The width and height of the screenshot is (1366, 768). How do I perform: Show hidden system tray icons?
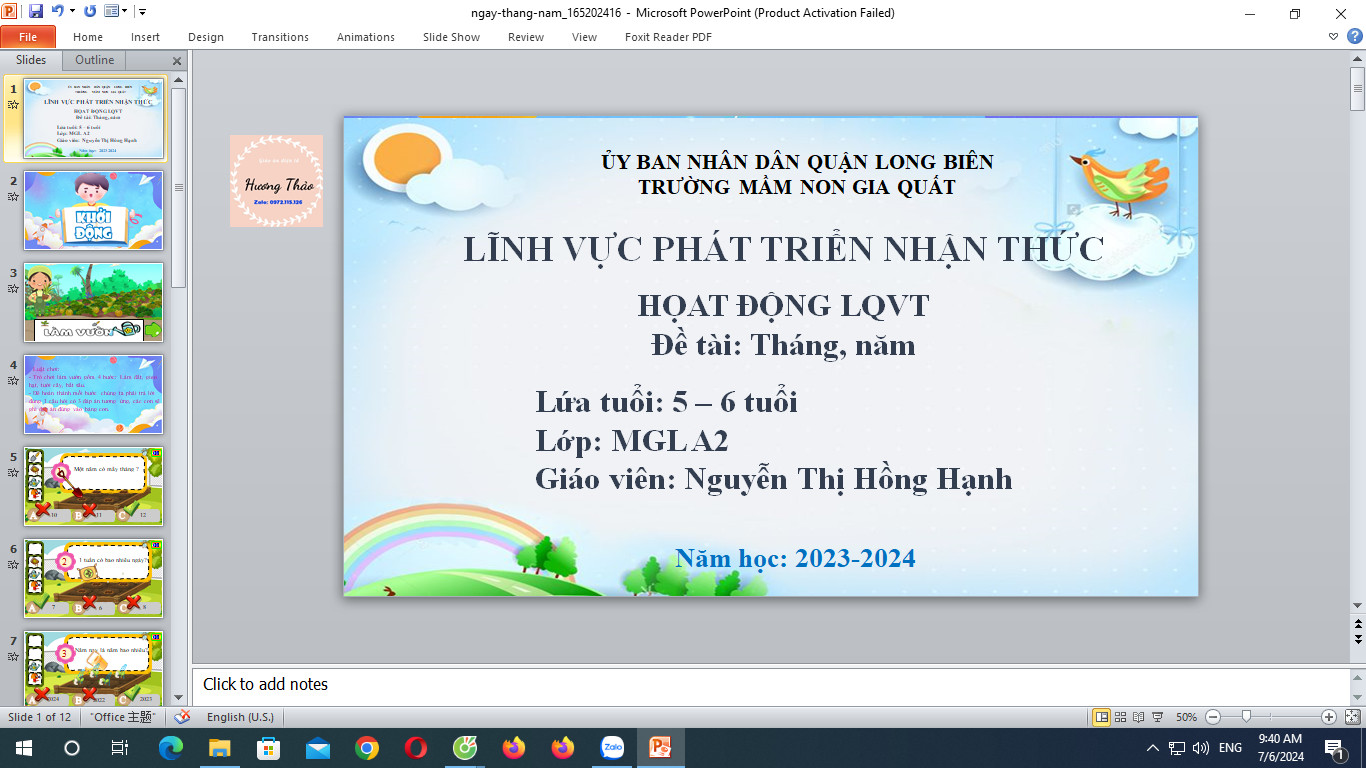click(1152, 748)
